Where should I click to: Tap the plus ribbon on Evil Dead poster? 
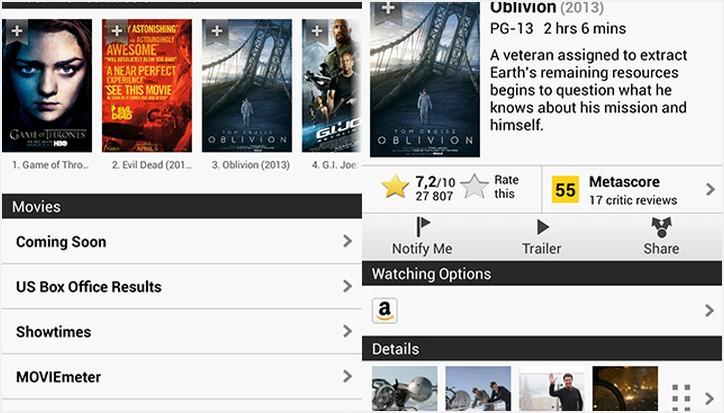coord(117,31)
